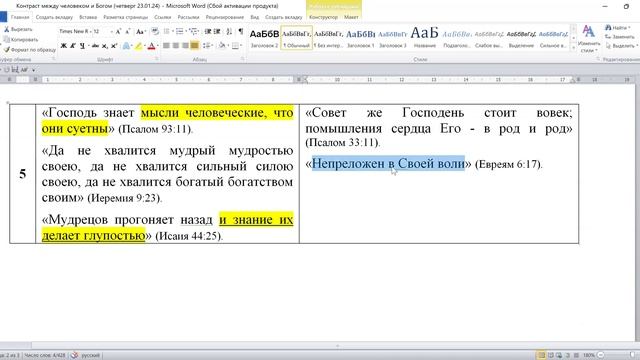
Task: Open the Разметка страницы tab
Action: 125,17
